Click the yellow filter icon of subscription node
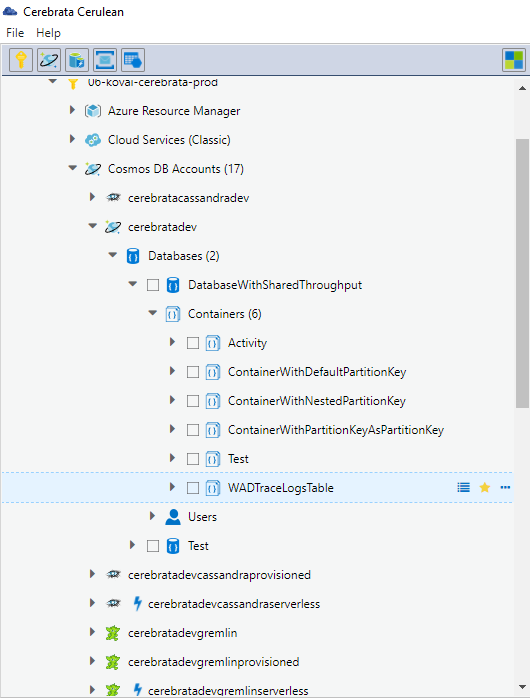This screenshot has height=698, width=530. tap(73, 83)
